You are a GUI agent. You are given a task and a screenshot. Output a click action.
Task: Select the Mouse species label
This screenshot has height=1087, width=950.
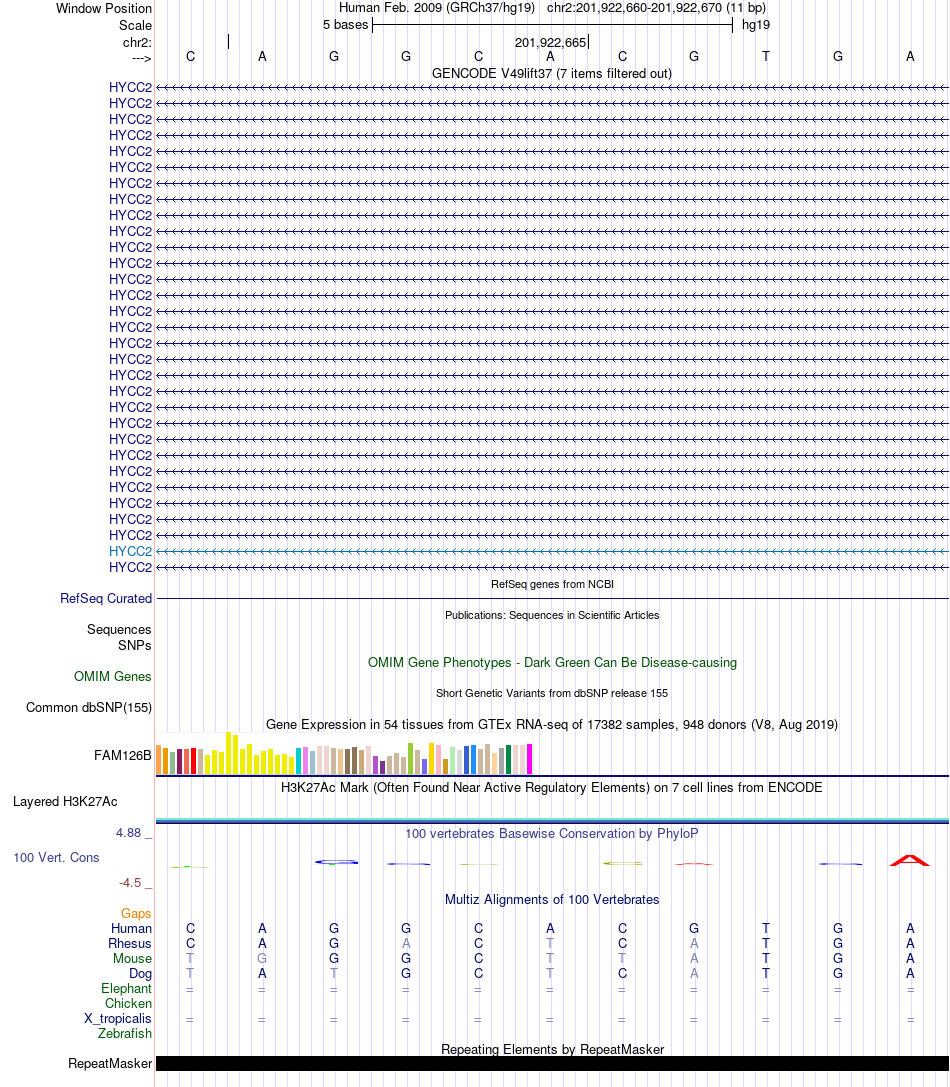pyautogui.click(x=132, y=958)
